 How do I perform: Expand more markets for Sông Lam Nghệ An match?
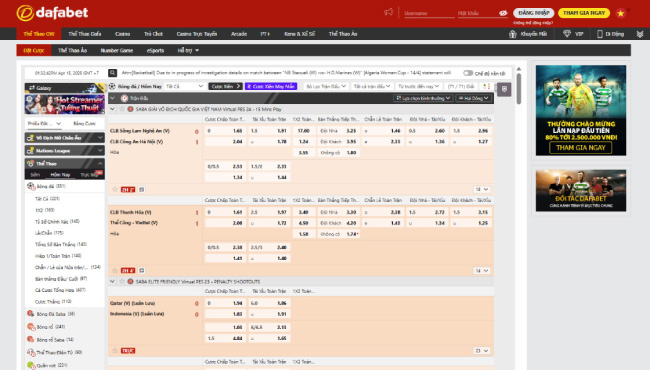coord(482,189)
